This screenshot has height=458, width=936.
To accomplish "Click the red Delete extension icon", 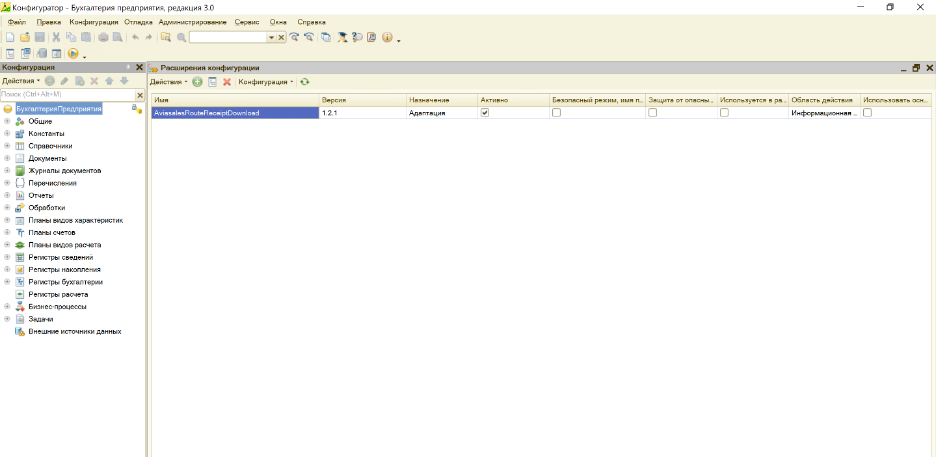I will [x=227, y=82].
